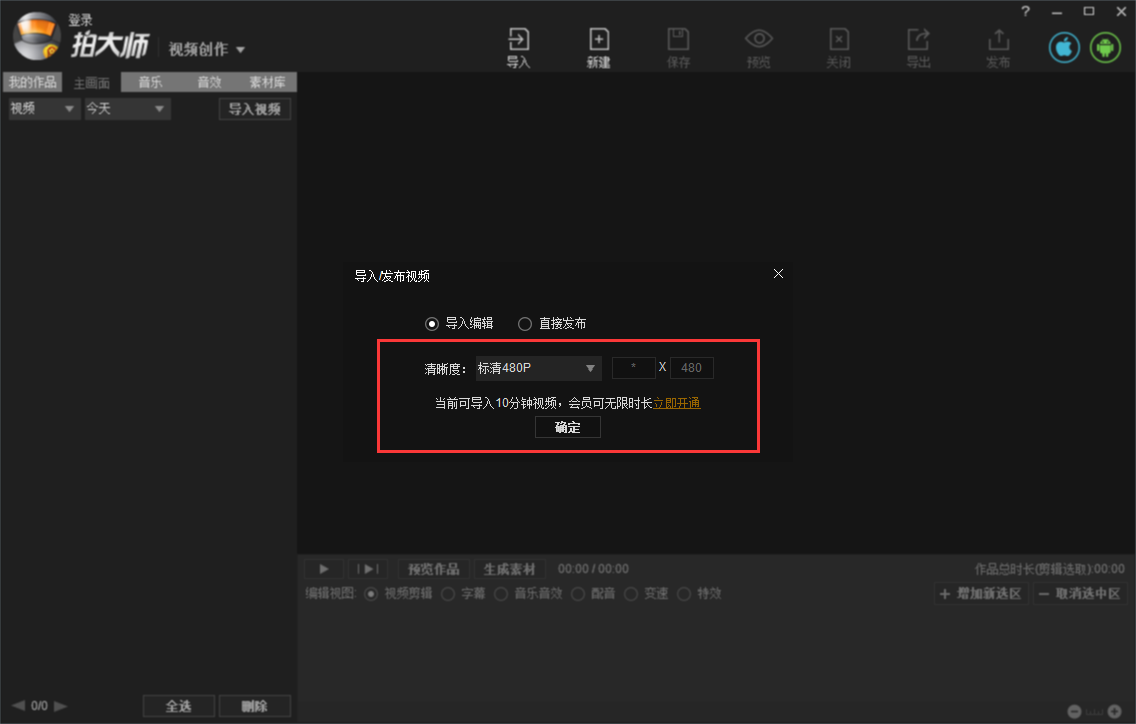Select the 导入编辑 radio option
Screen dimensions: 1136x724
point(432,323)
